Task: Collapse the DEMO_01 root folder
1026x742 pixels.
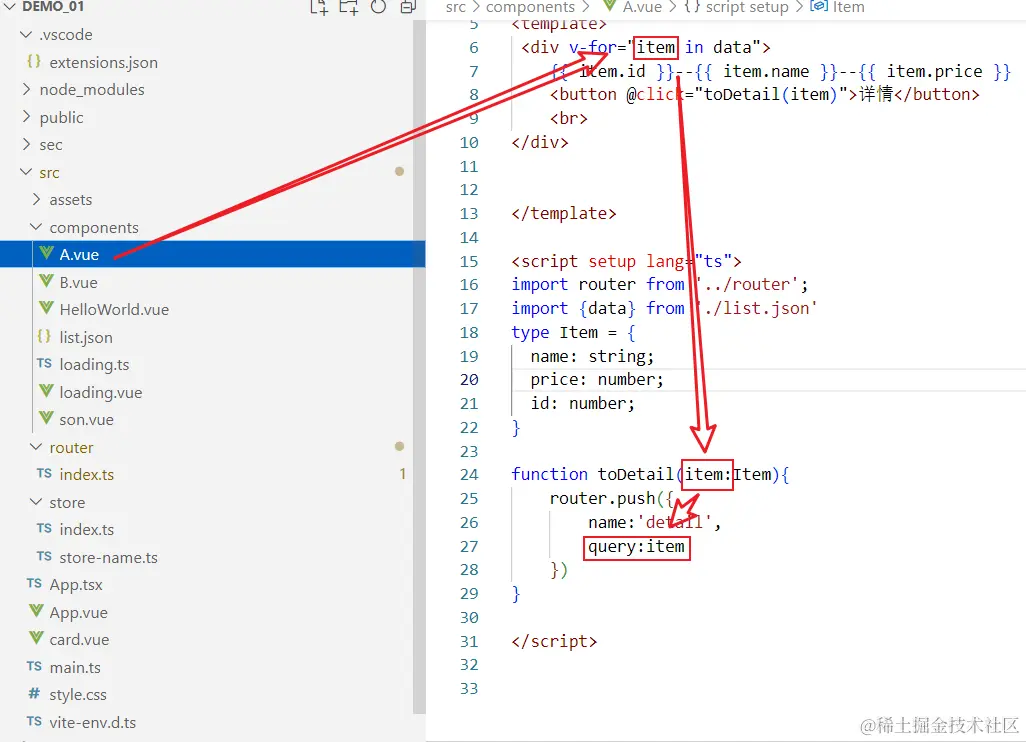Action: coord(10,7)
